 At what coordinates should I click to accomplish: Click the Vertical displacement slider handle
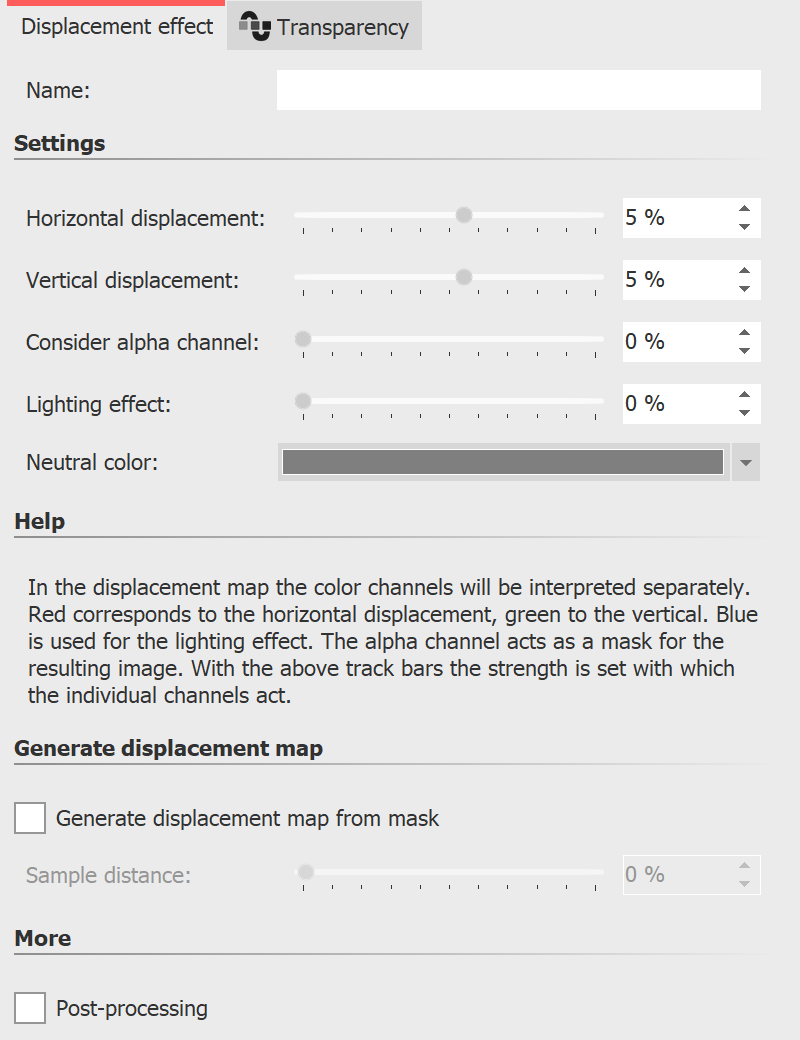tap(463, 276)
